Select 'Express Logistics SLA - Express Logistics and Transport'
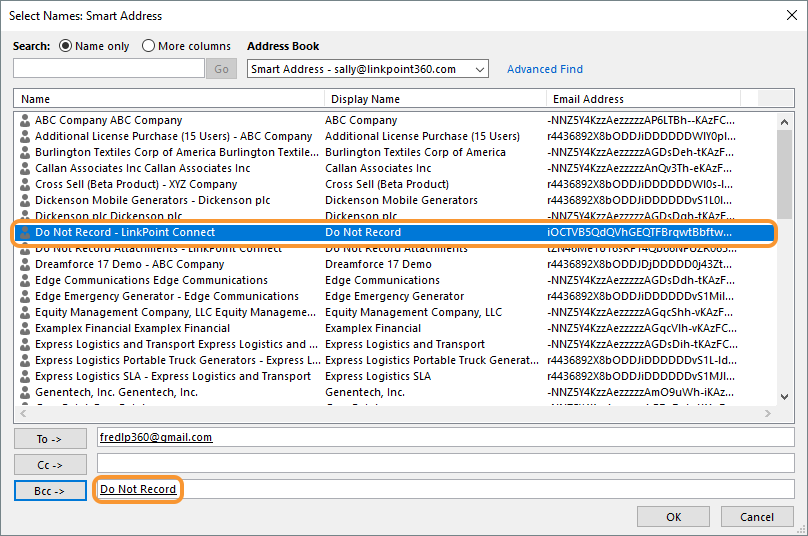Viewport: 808px width, 536px height. pos(173,376)
